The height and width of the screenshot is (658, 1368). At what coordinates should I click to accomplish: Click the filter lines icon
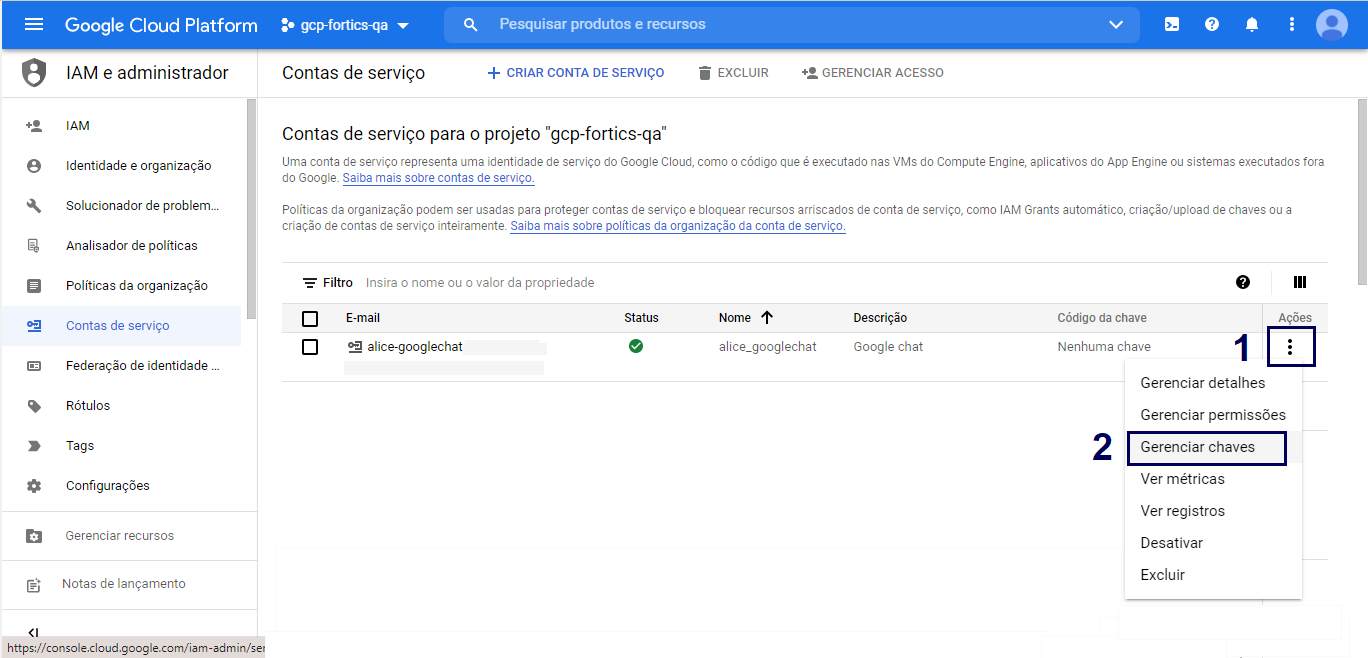[310, 283]
